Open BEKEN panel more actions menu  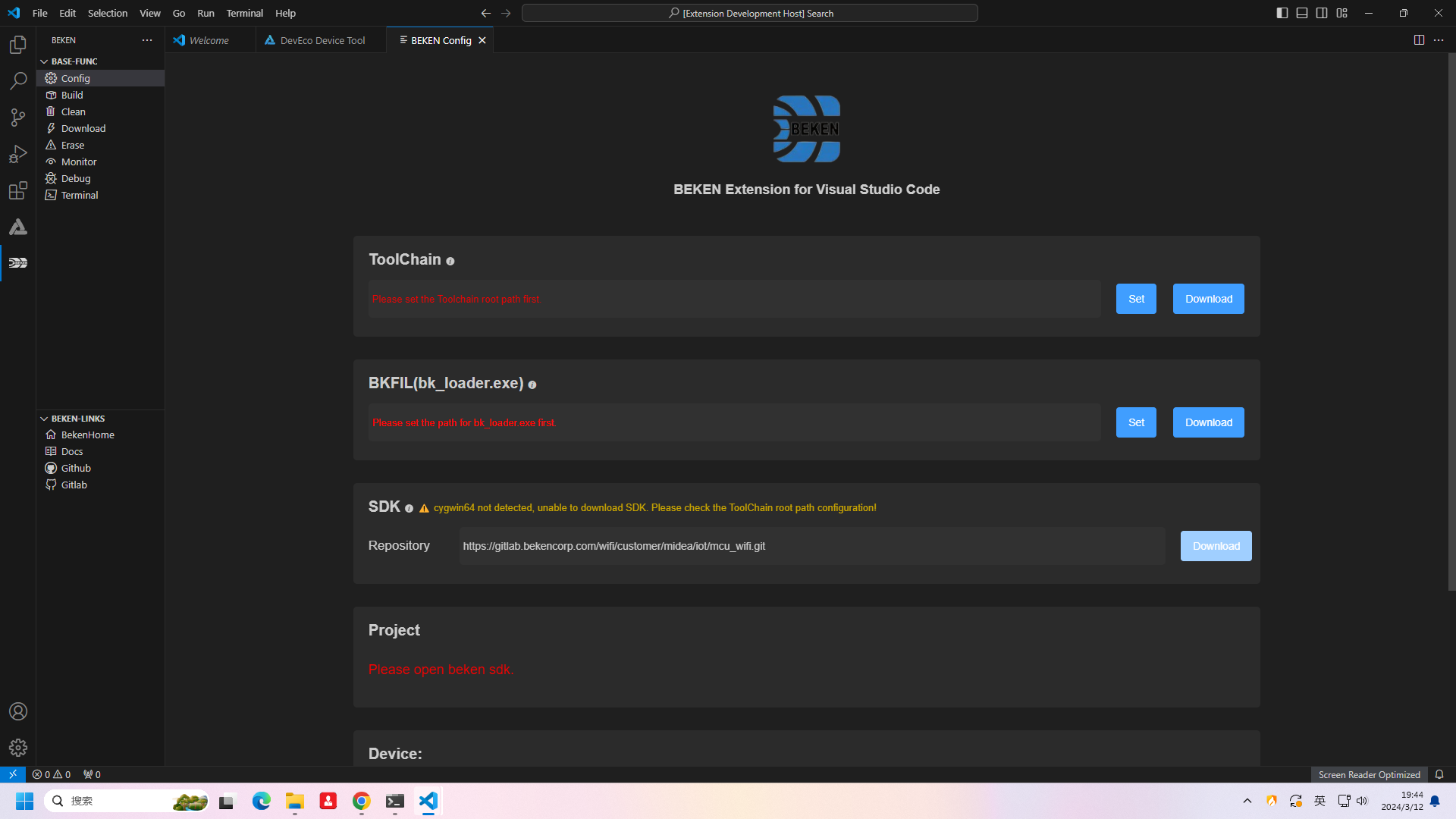click(147, 40)
